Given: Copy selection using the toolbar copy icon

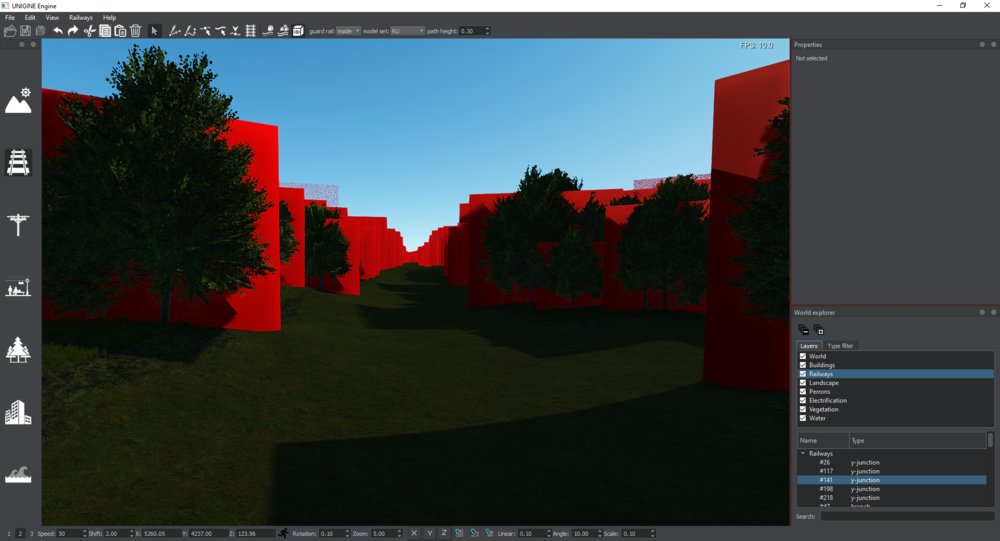Looking at the screenshot, I should click(x=105, y=31).
